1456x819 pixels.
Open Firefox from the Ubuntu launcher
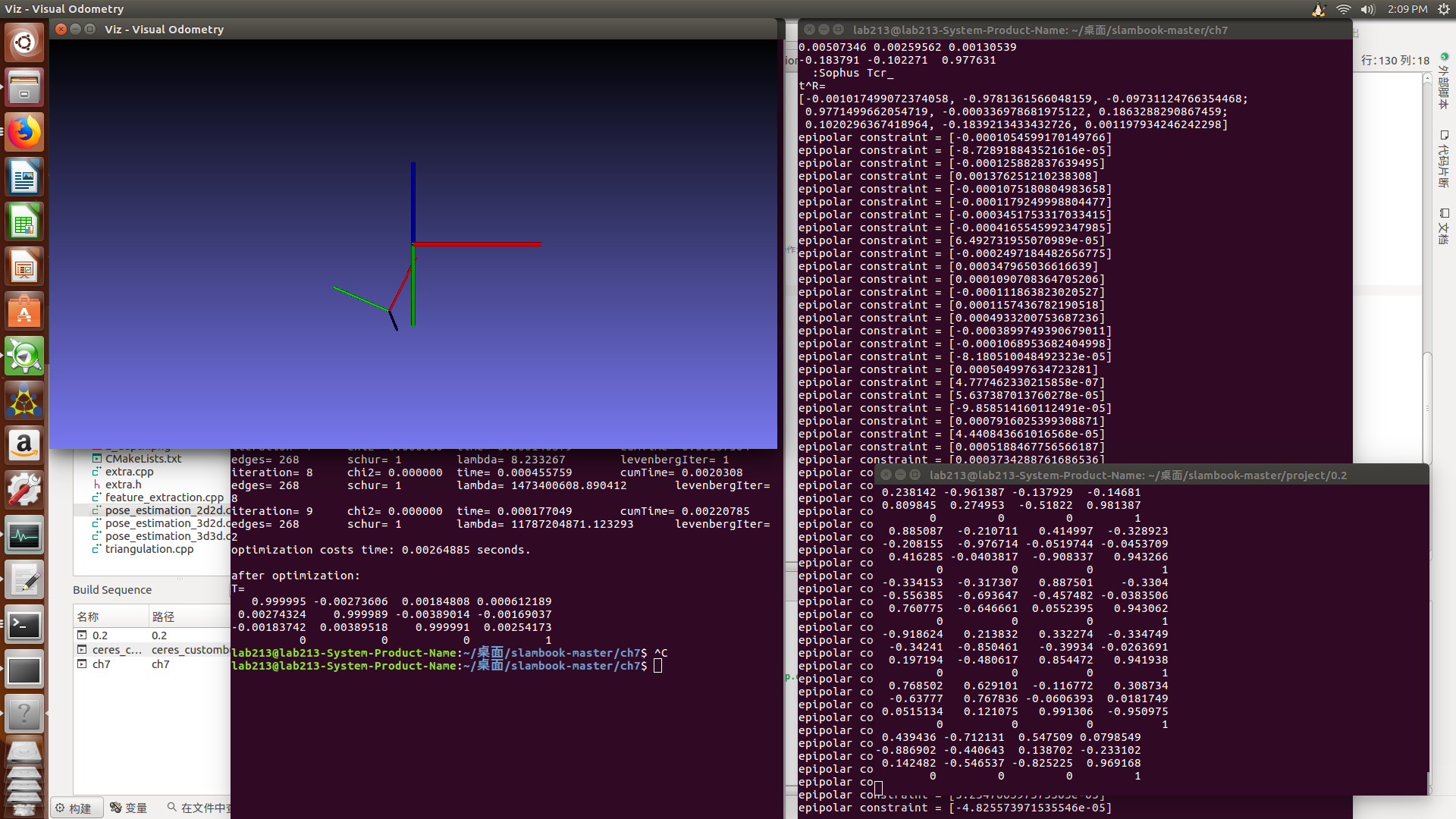click(24, 133)
